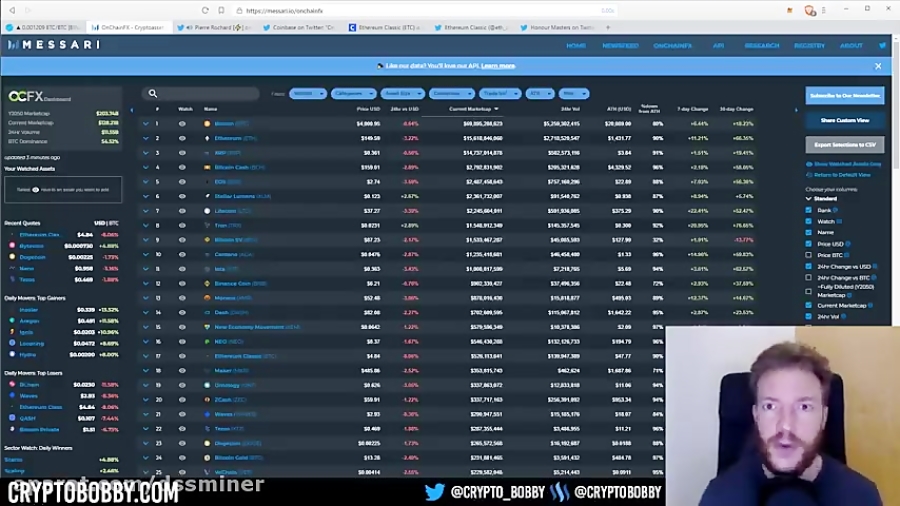Click the Litecoin logo in row 7

pos(207,211)
